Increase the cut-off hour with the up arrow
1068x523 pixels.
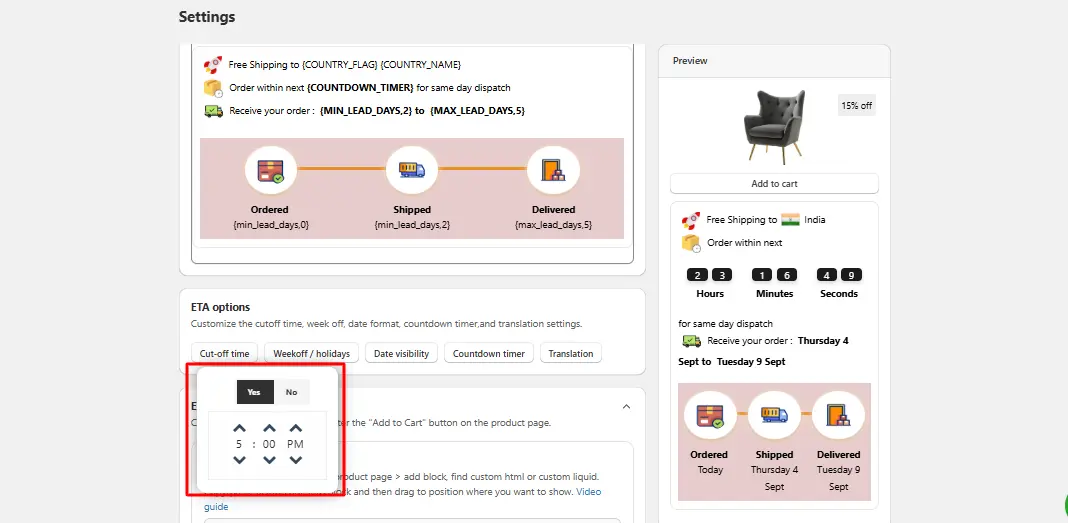click(x=239, y=428)
